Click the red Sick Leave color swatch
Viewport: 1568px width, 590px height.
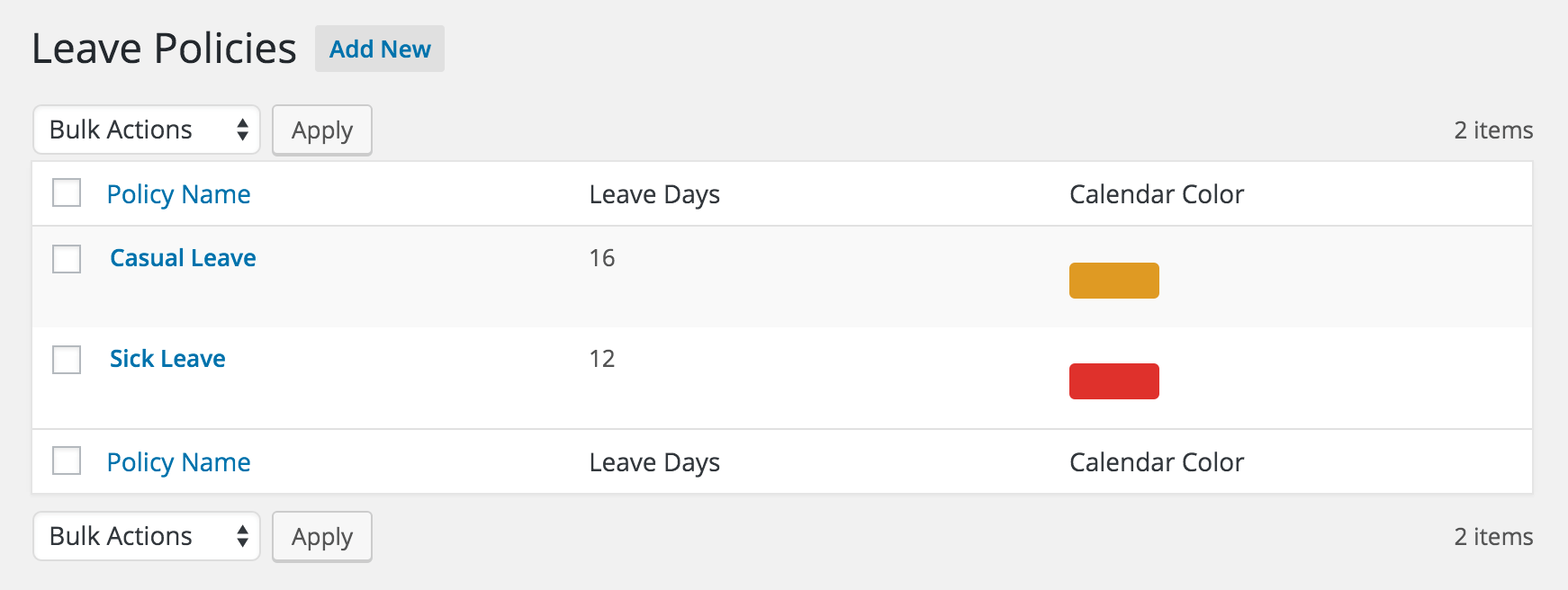pos(1113,381)
